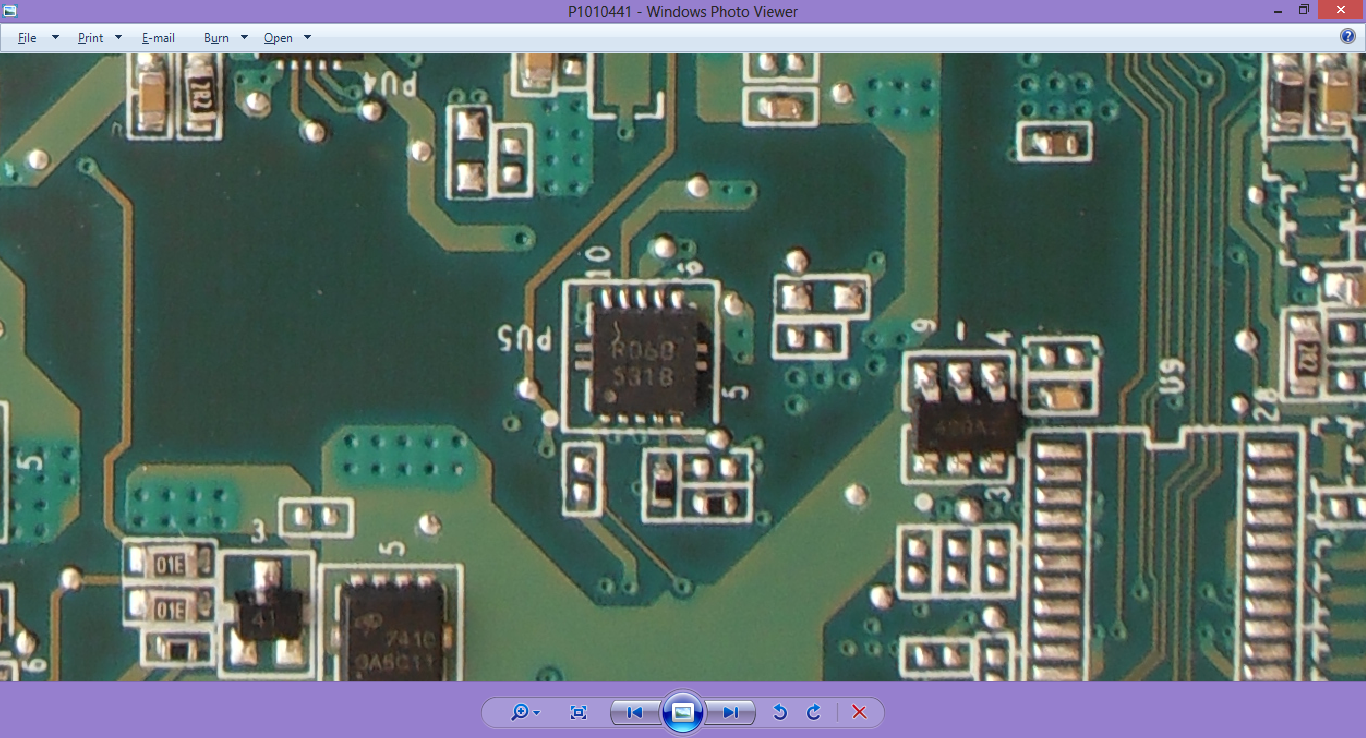This screenshot has width=1366, height=738.
Task: Start the slide show
Action: coord(683,712)
